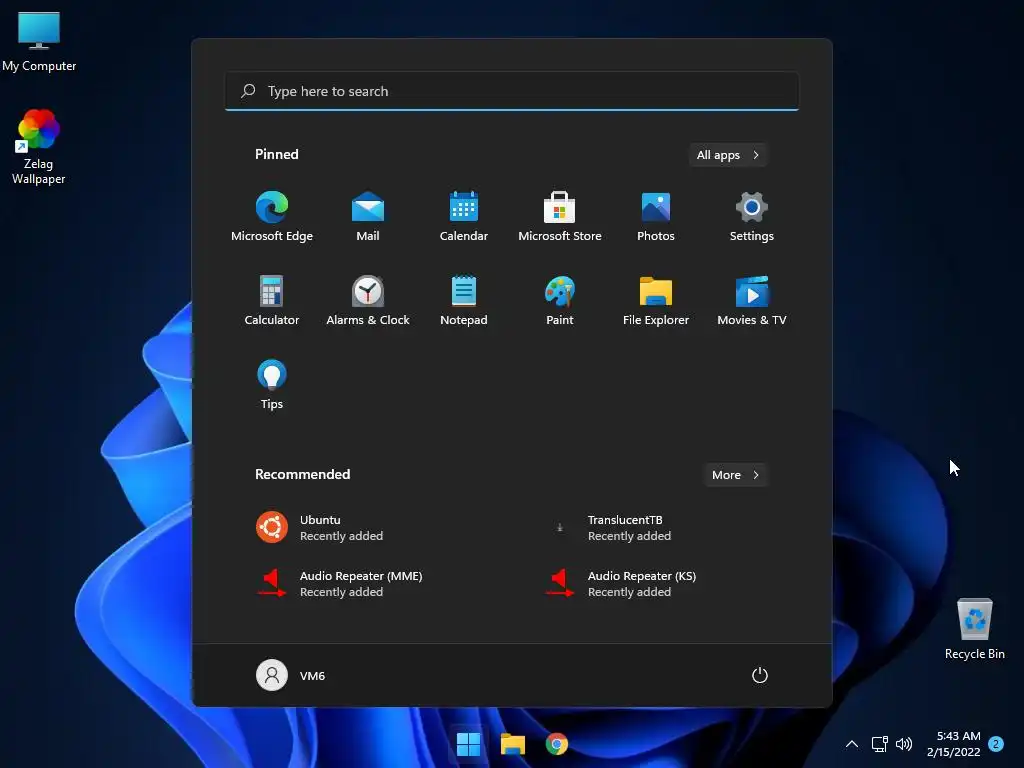
Task: Open Microsoft Store
Action: pos(560,217)
